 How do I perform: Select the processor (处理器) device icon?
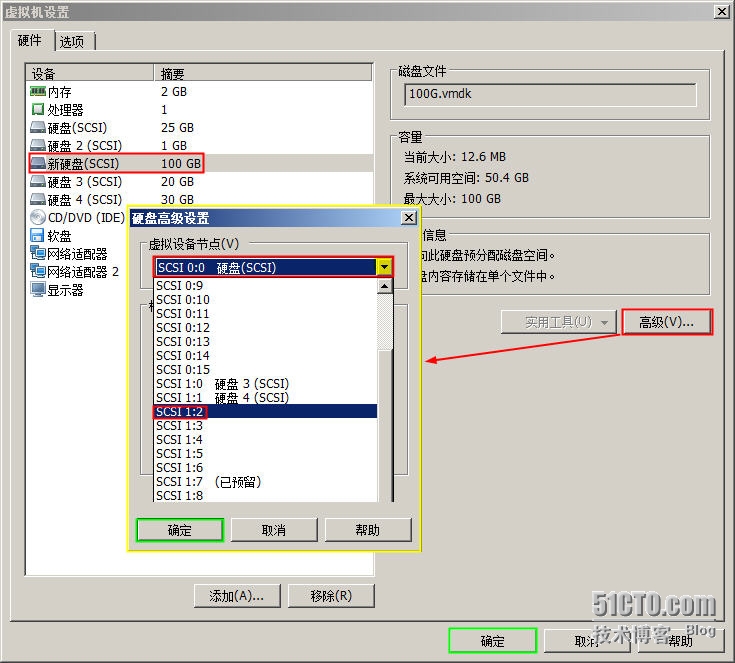coord(38,109)
